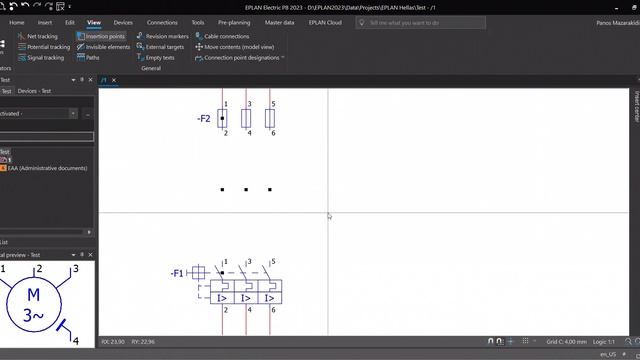Close the /1 page tab
Image resolution: width=640 pixels, height=360 pixels.
[114, 80]
